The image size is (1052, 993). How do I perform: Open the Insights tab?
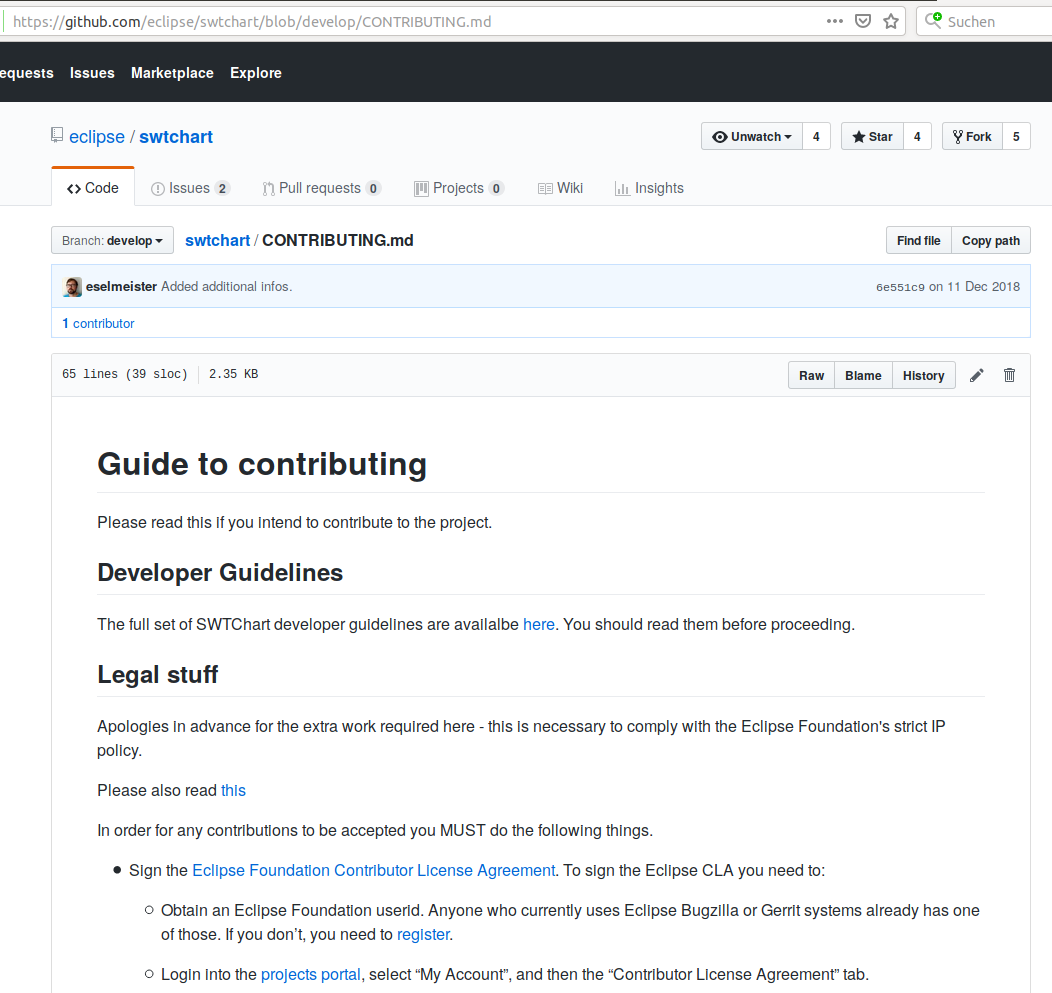click(x=649, y=188)
